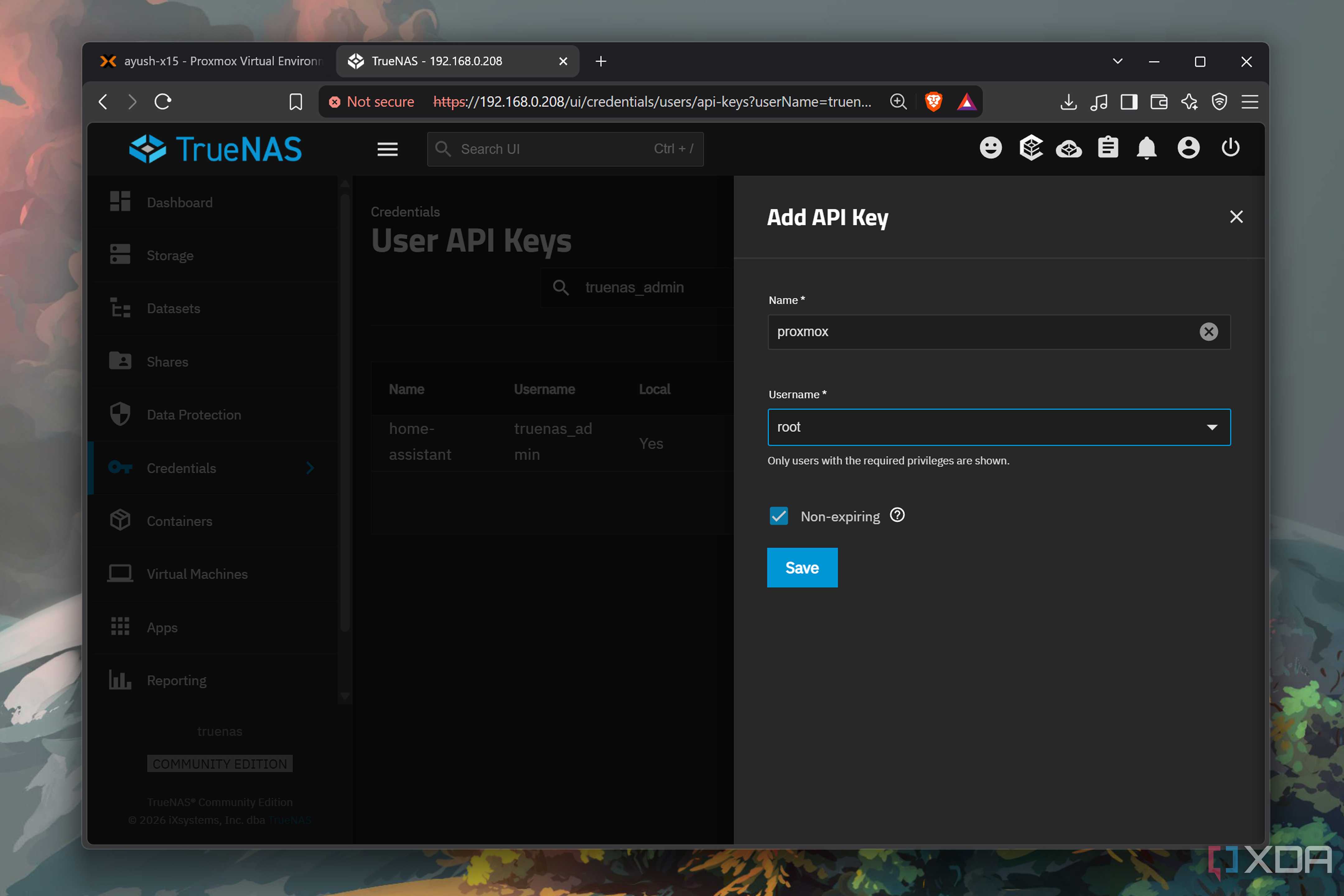Image resolution: width=1344 pixels, height=896 pixels.
Task: Open Datasets in sidebar
Action: point(212,309)
